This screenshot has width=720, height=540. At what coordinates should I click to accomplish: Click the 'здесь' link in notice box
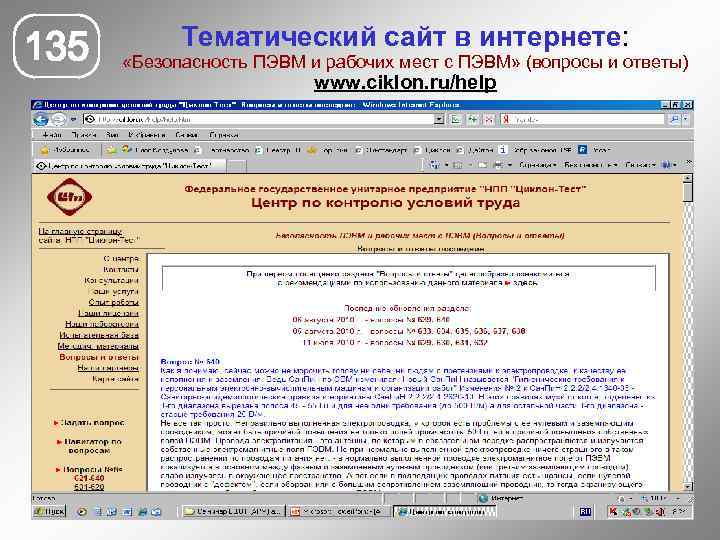click(525, 283)
